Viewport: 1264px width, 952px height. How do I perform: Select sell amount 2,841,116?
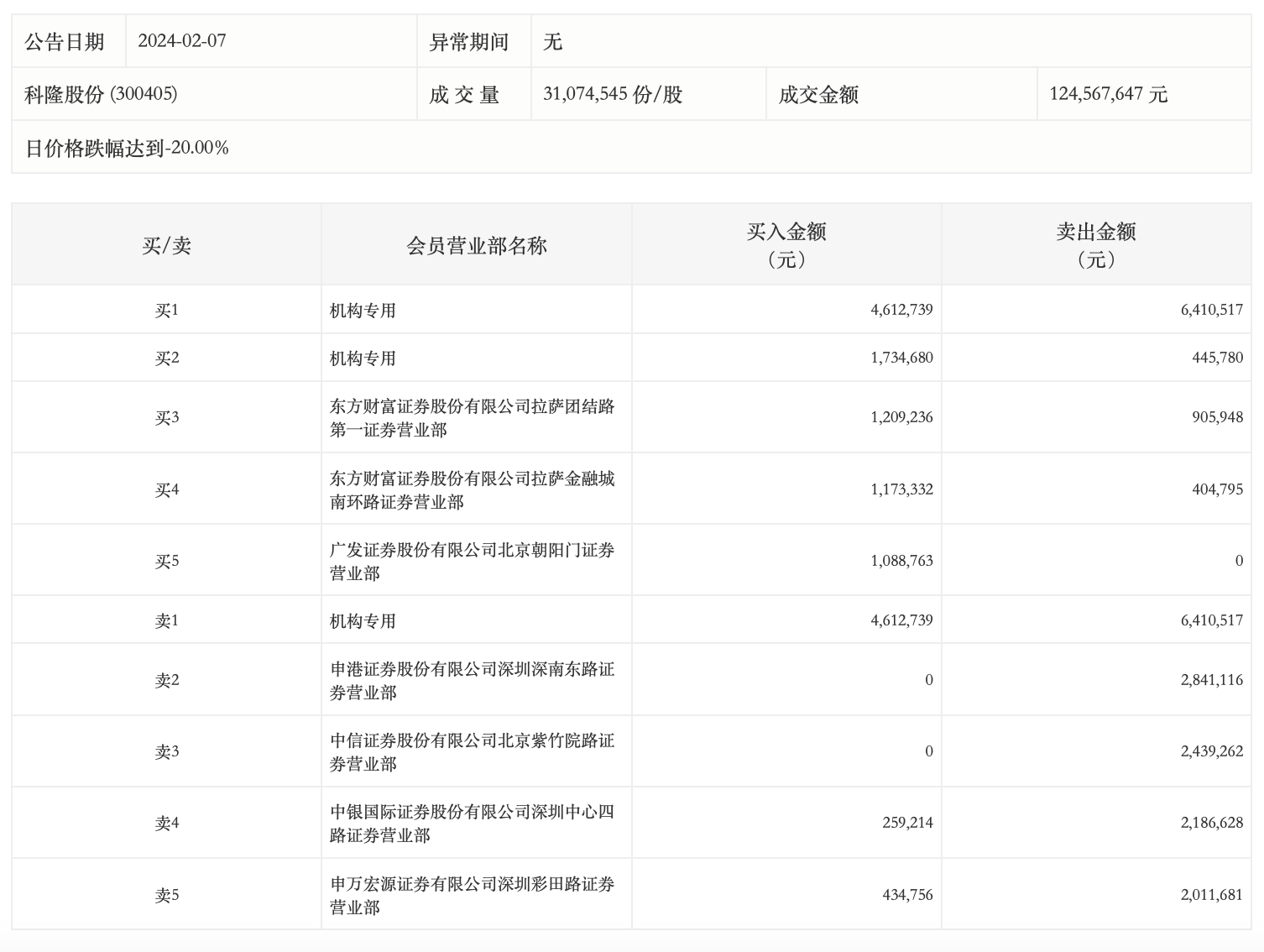(x=1212, y=680)
